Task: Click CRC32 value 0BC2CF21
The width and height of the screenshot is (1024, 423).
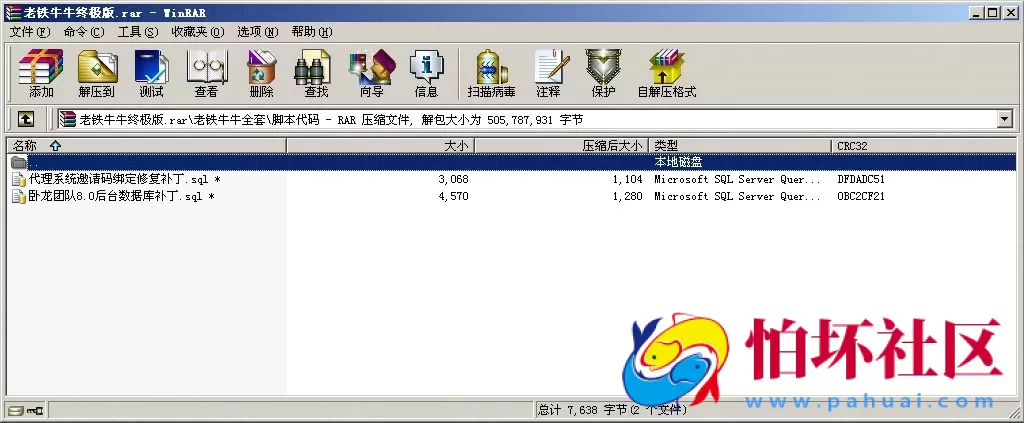Action: (x=861, y=196)
